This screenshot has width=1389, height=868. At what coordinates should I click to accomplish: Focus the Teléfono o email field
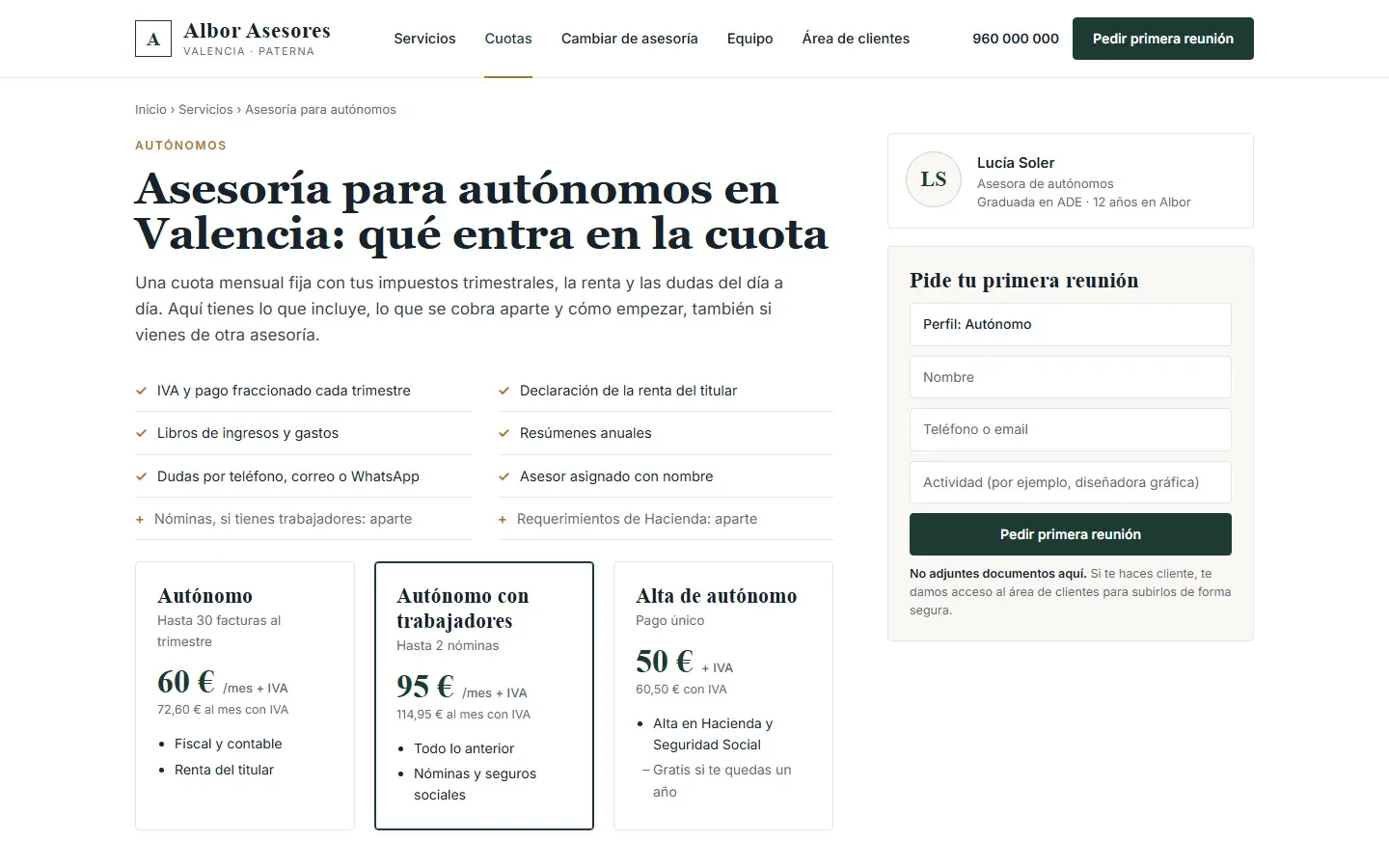[x=1071, y=429]
